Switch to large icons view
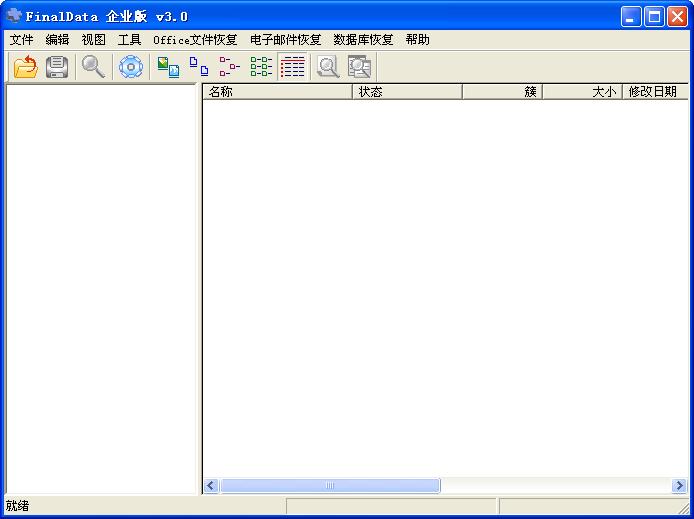 coord(168,67)
